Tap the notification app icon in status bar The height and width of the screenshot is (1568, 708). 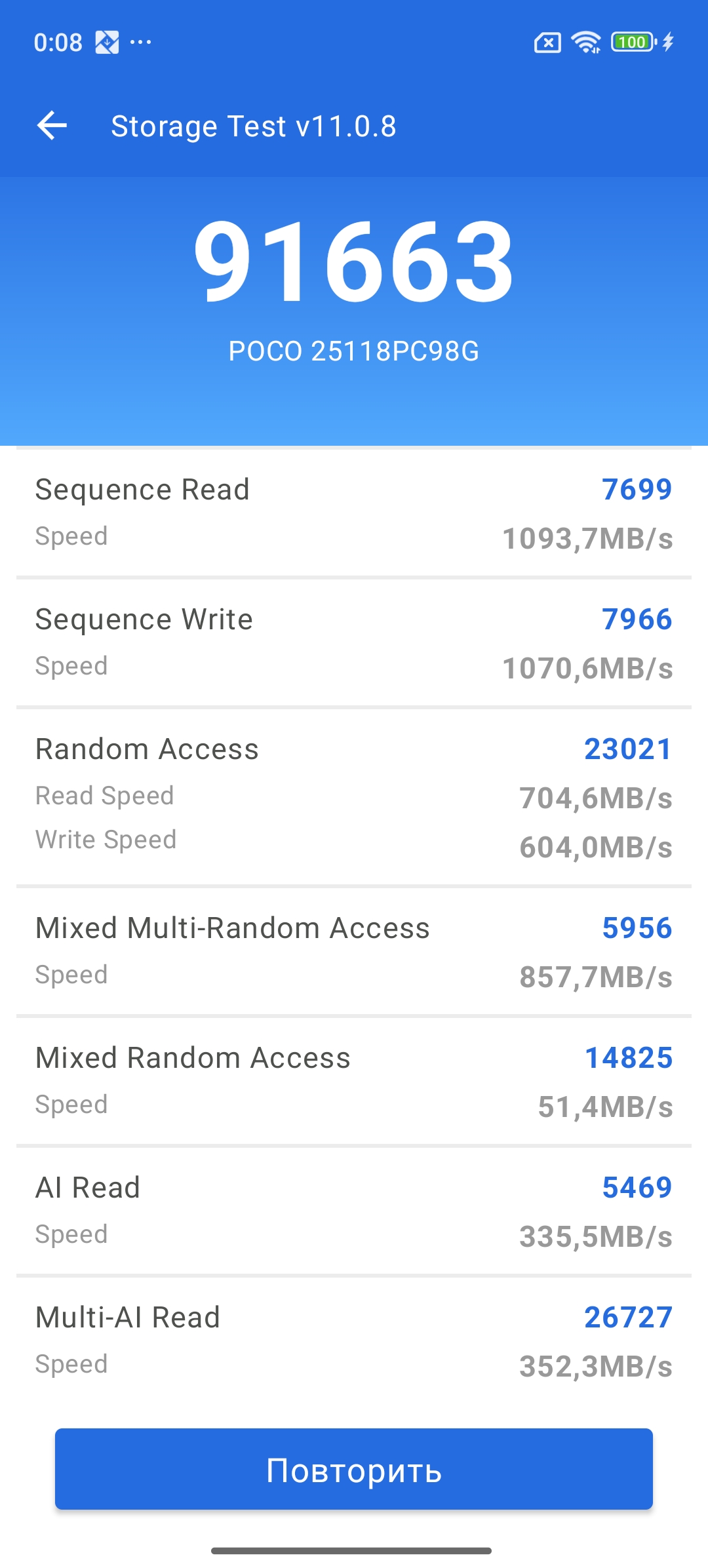107,43
